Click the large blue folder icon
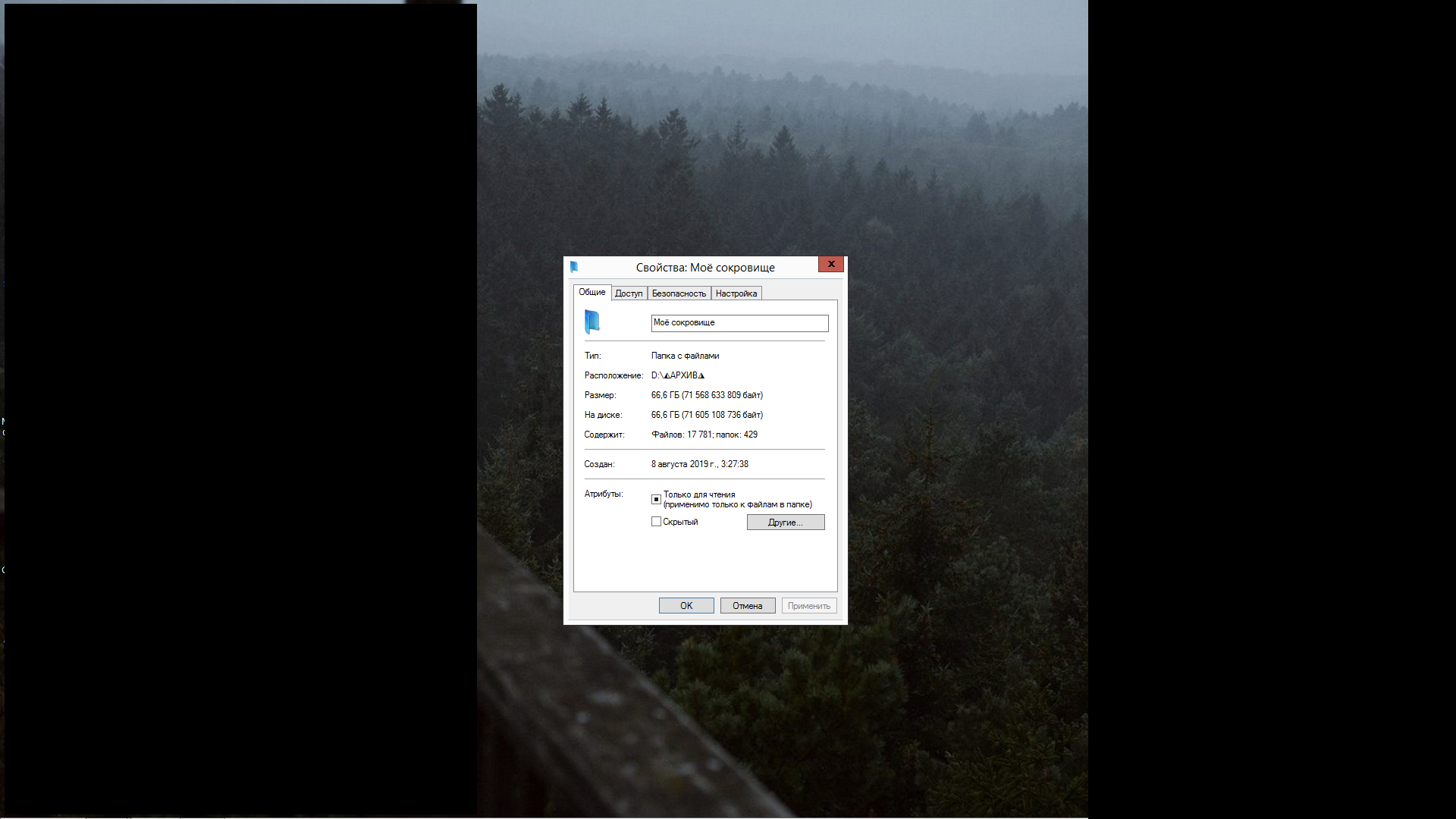This screenshot has height=819, width=1456. tap(592, 322)
